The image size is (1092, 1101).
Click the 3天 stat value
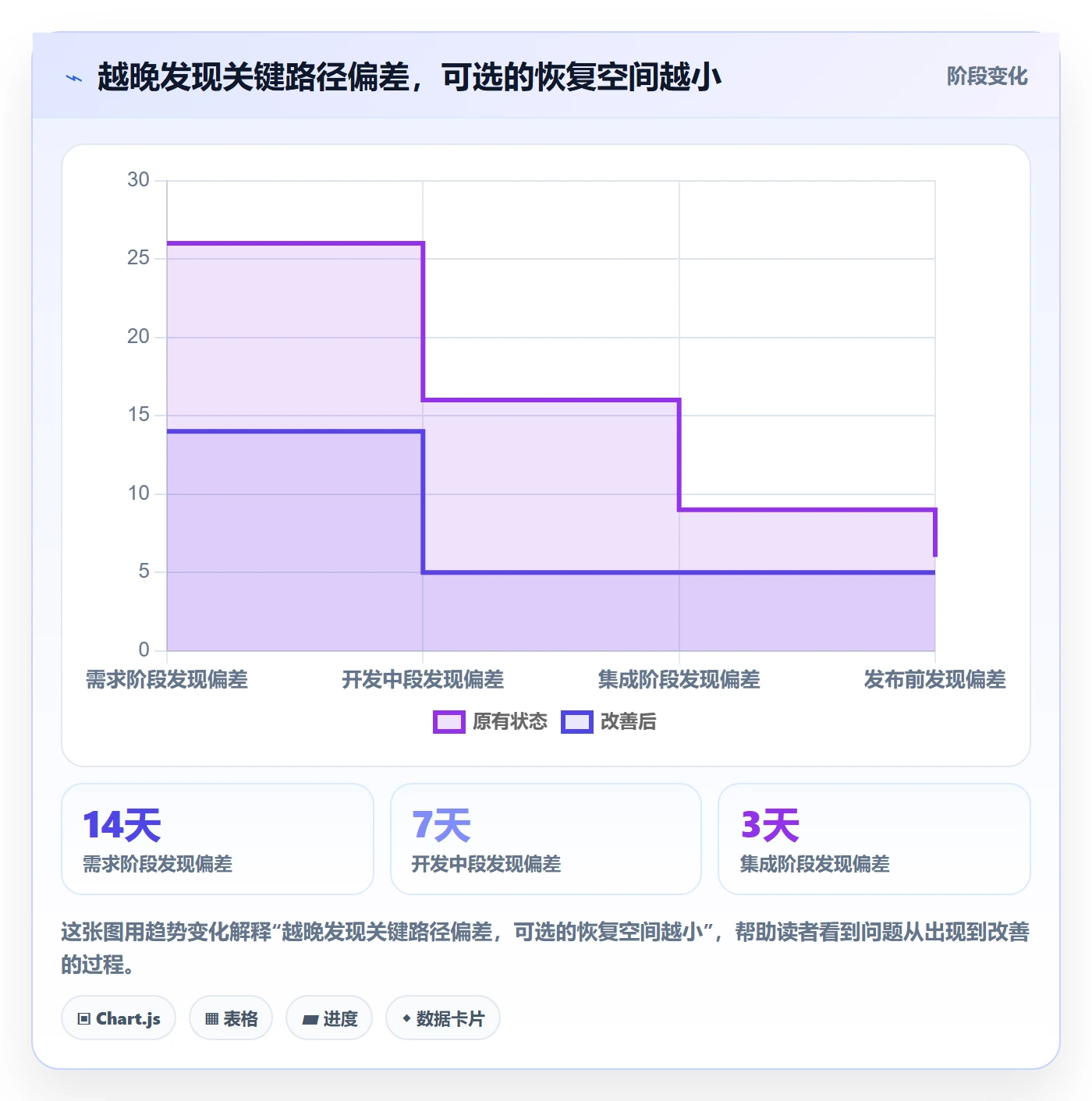coord(770,825)
